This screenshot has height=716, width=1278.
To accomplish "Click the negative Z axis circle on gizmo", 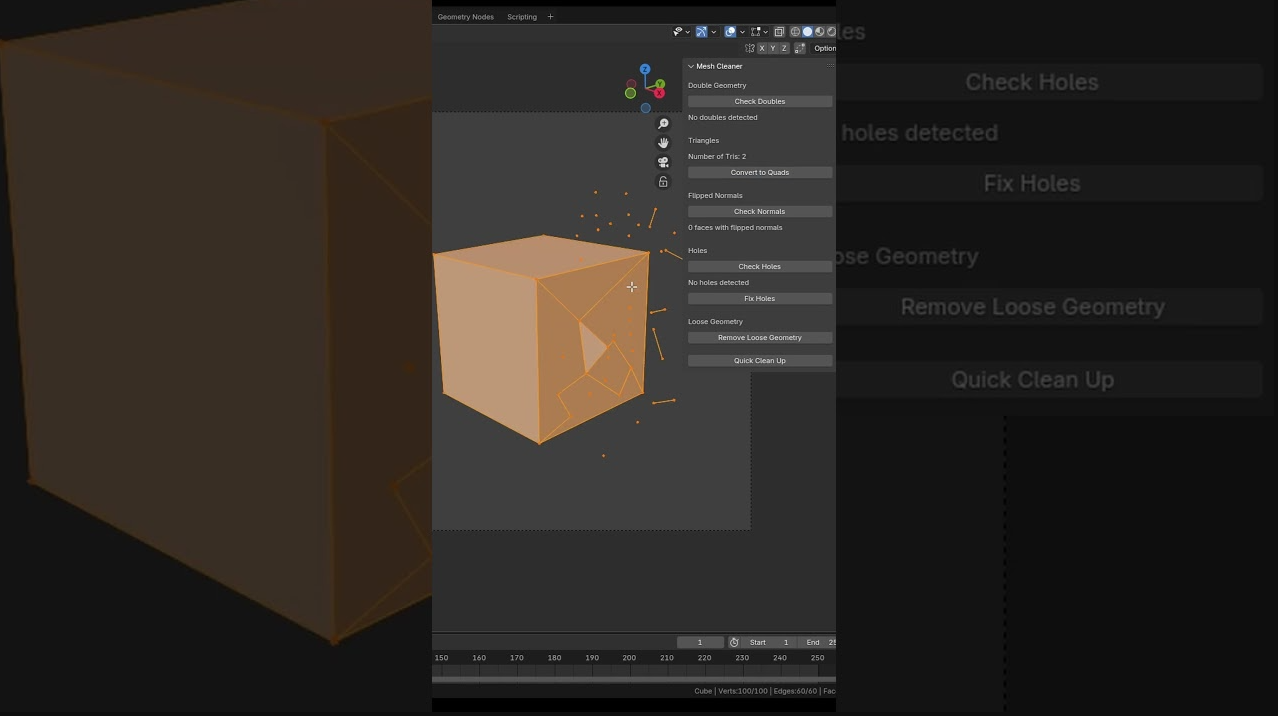I will 645,108.
